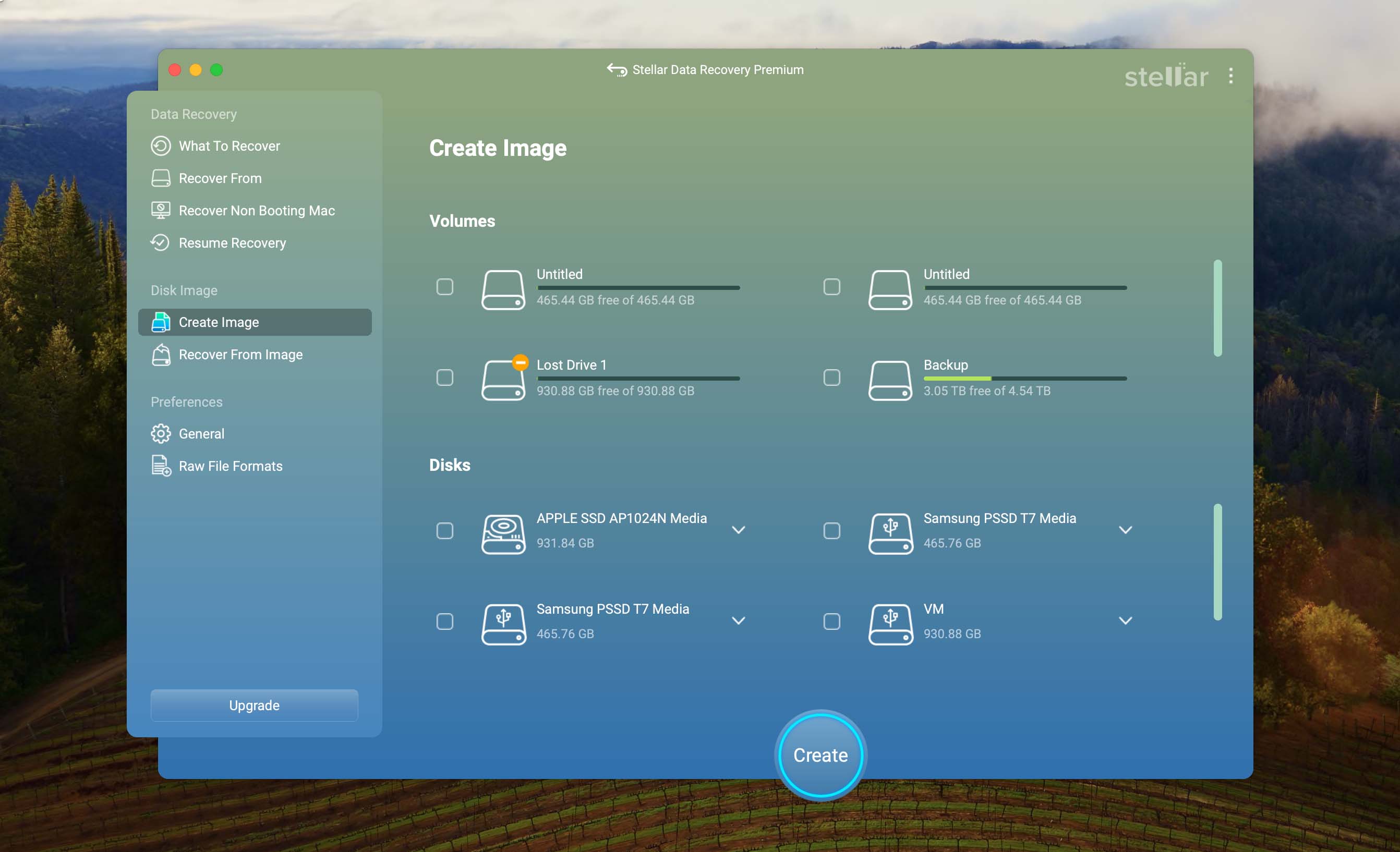Enable the VM disk checkbox

[832, 622]
